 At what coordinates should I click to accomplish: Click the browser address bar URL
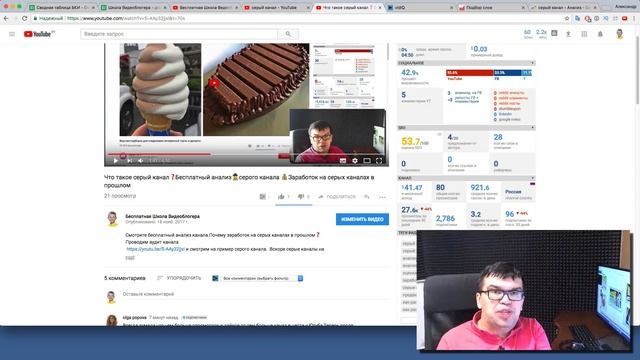(126, 18)
